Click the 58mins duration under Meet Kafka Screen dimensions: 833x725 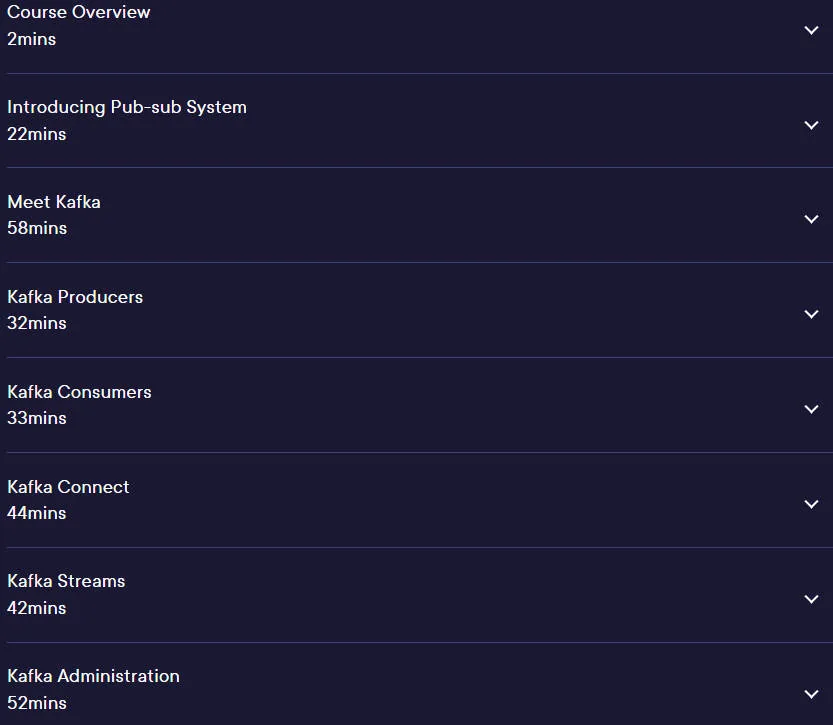[x=37, y=228]
